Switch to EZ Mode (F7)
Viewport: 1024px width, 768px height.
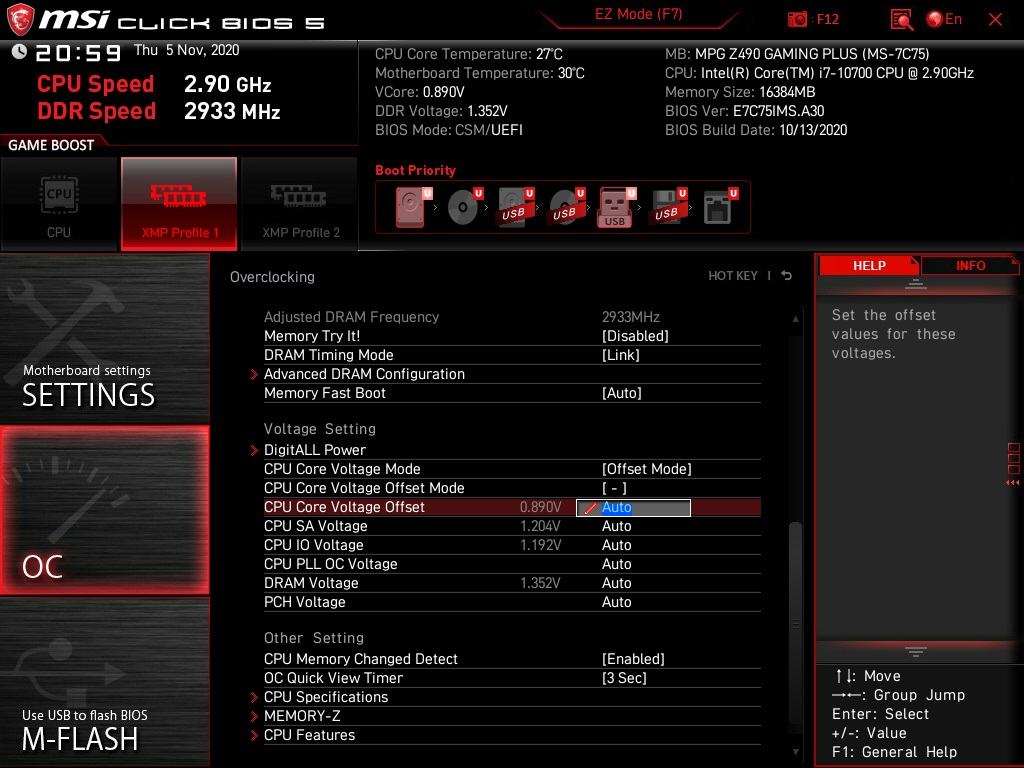click(638, 15)
